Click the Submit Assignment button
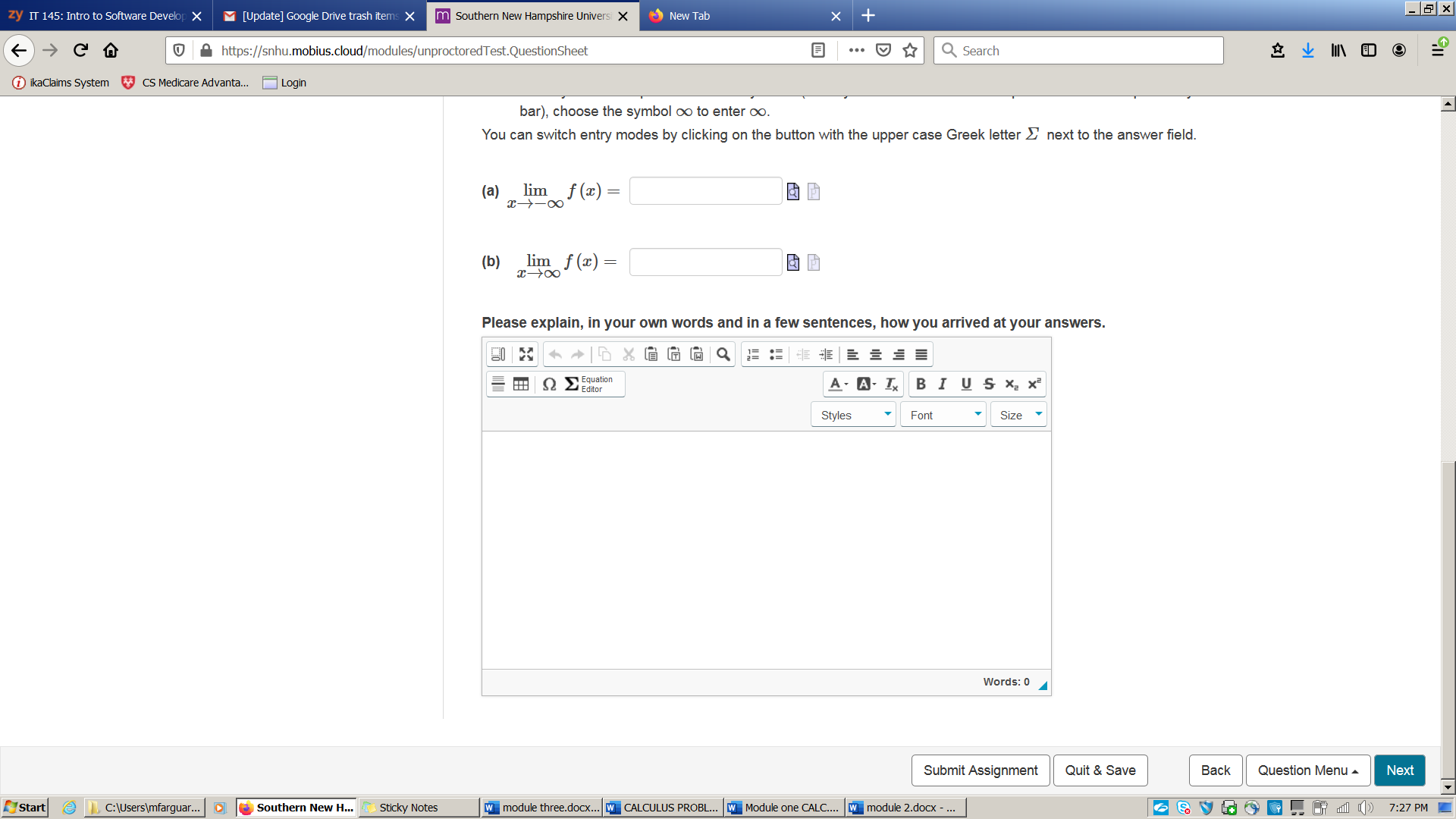The image size is (1456, 819). coord(981,770)
